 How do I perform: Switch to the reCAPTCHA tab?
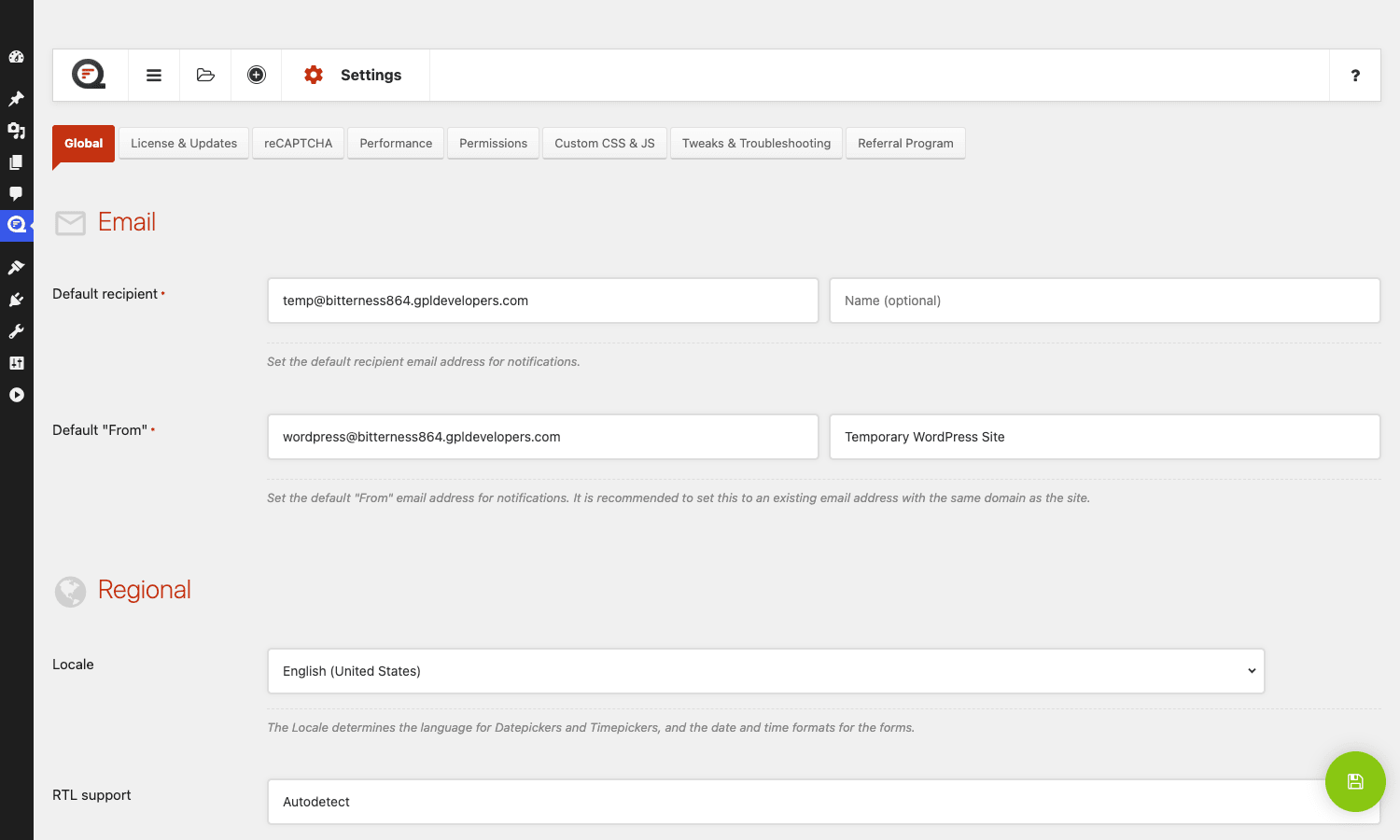pos(299,144)
